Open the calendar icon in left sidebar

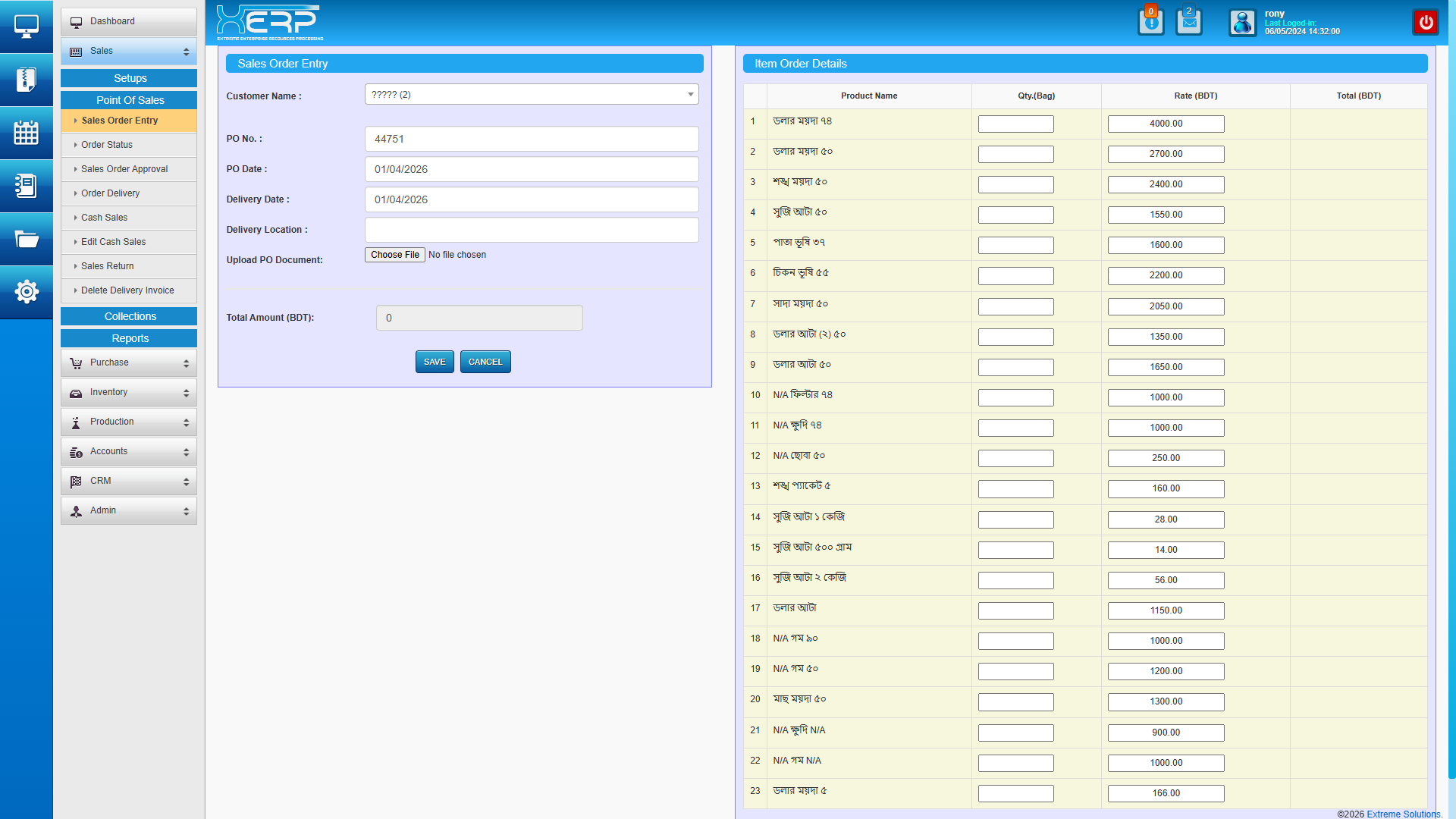26,133
